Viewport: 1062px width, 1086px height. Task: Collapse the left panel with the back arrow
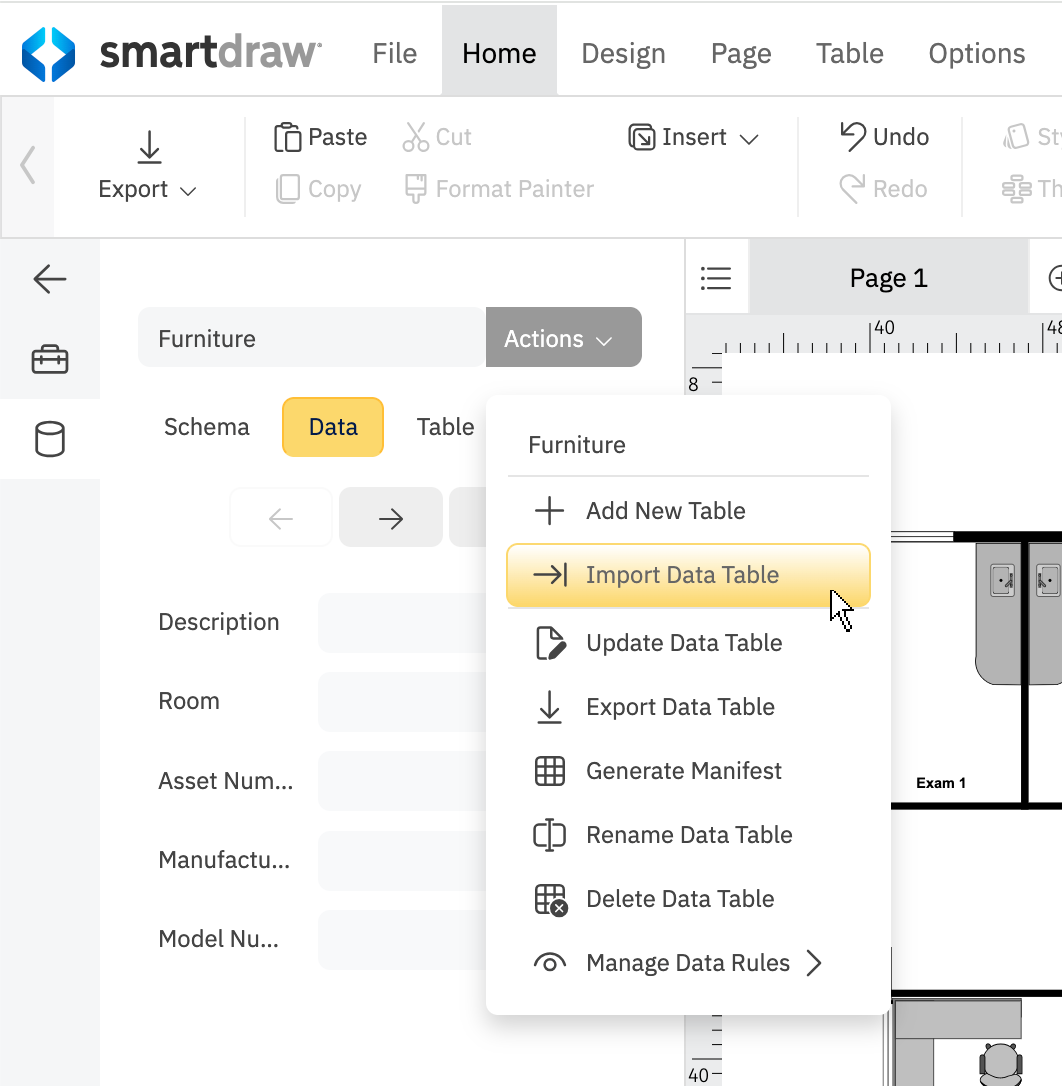[x=49, y=279]
